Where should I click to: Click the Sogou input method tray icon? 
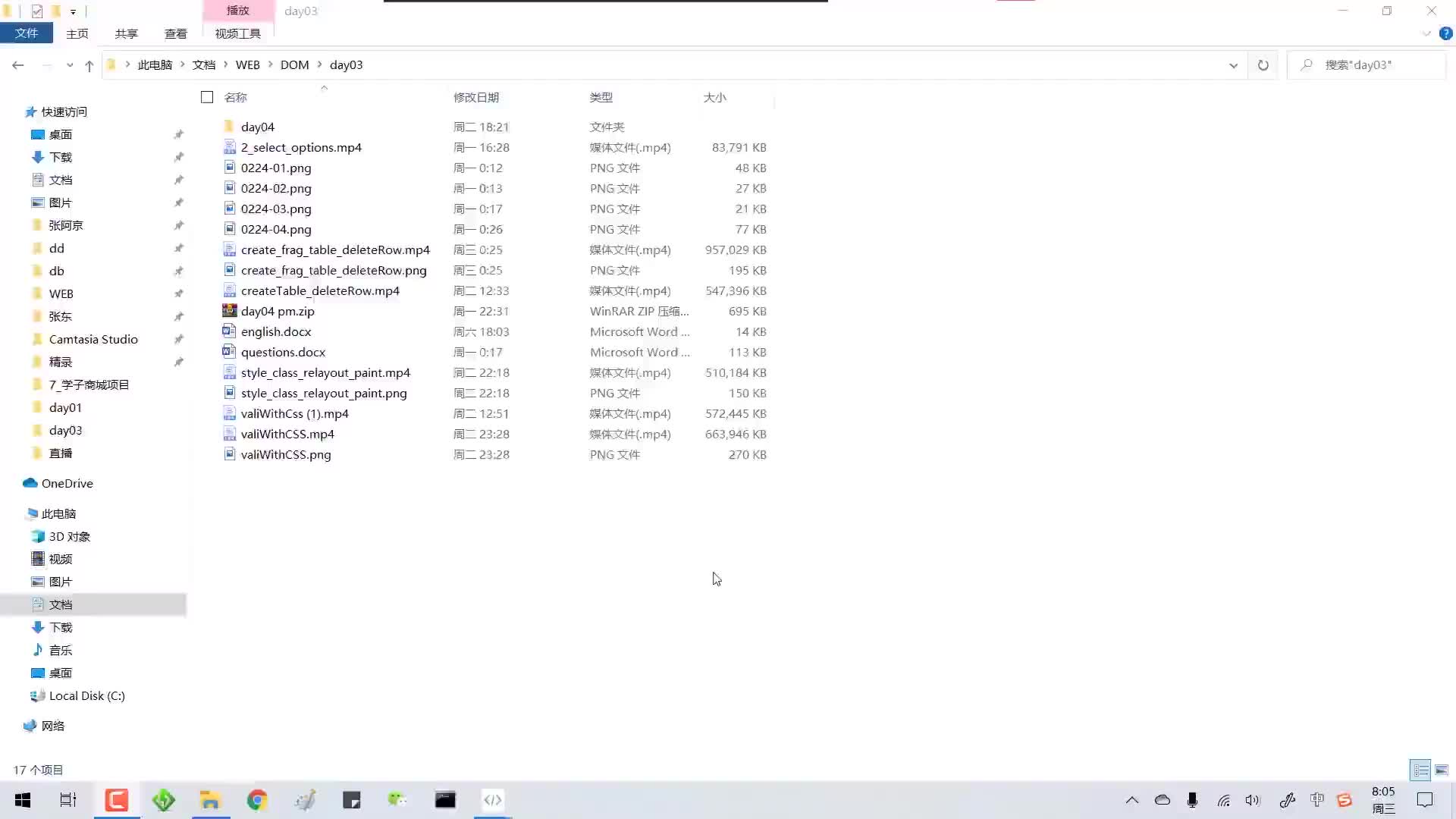1345,800
